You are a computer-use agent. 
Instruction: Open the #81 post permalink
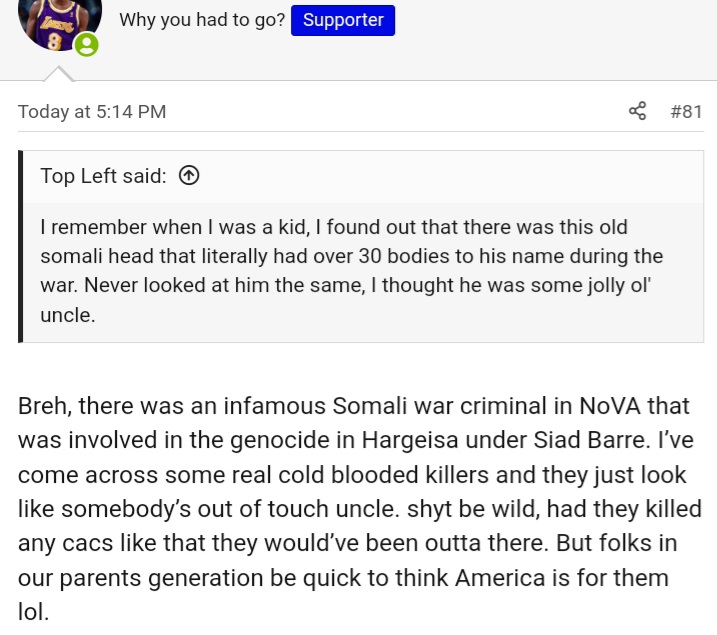pos(686,112)
